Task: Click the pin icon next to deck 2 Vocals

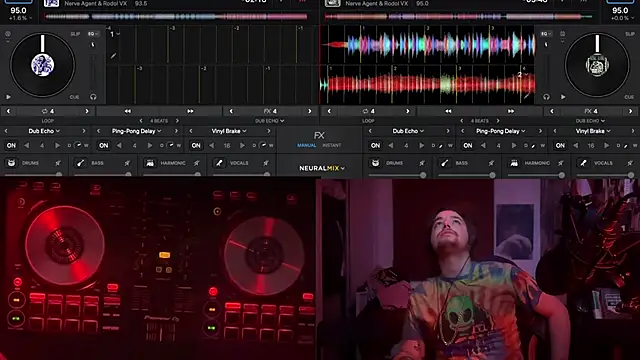Action: [x=630, y=163]
